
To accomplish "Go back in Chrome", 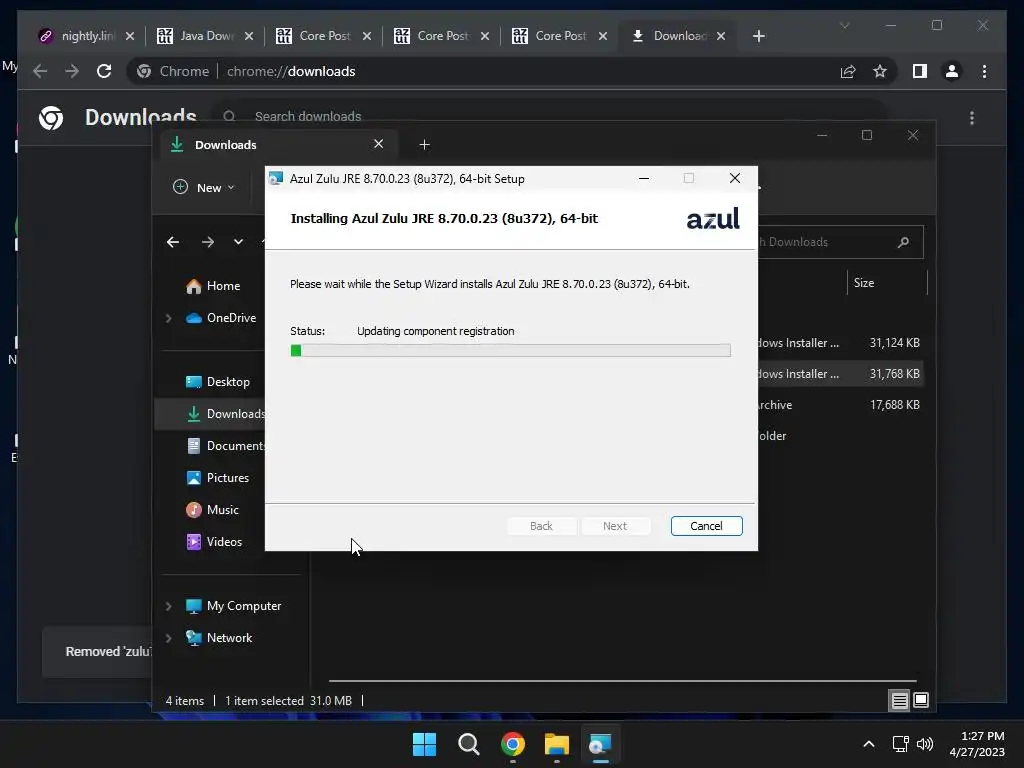I will pos(40,71).
